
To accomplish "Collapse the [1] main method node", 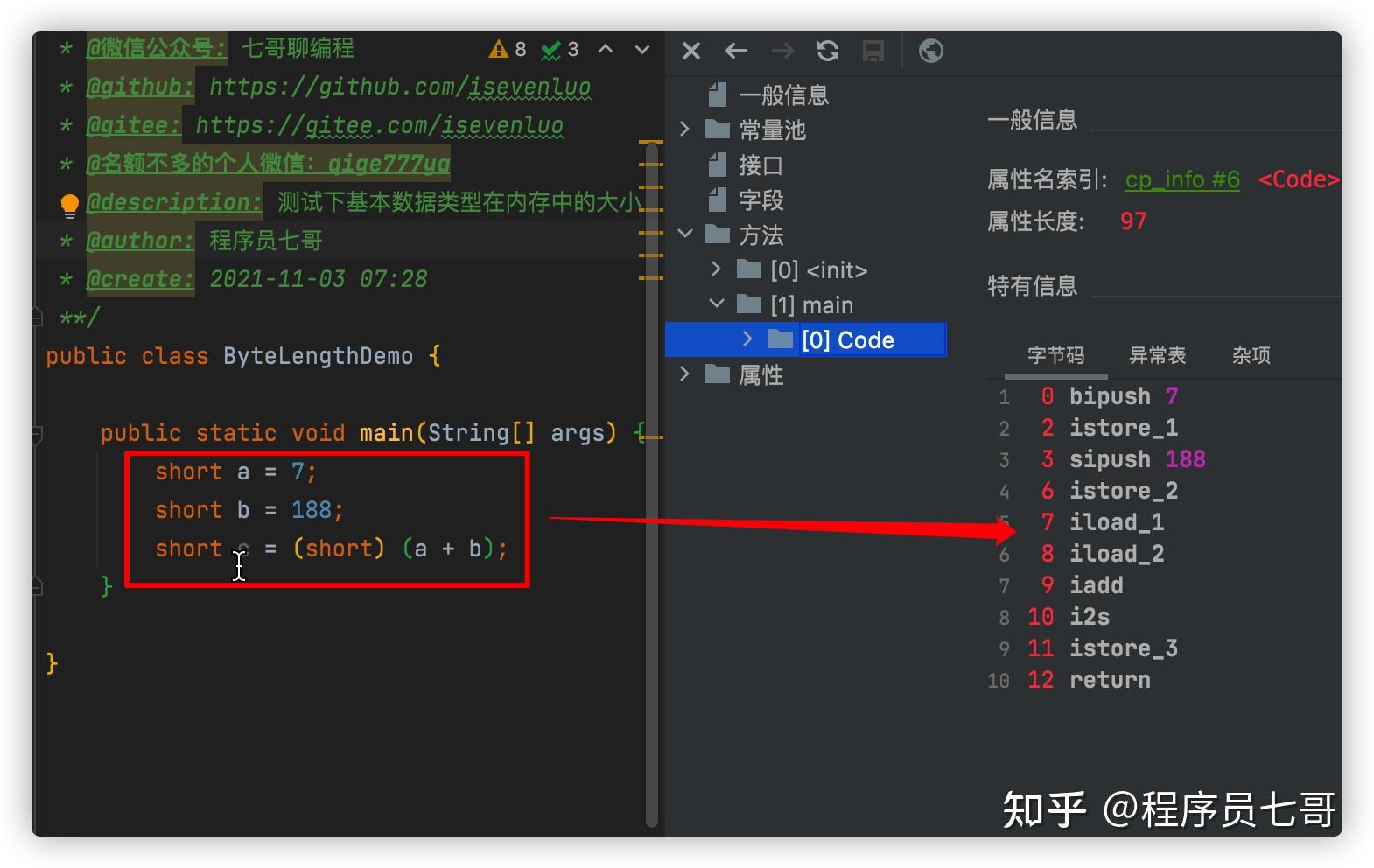I will click(717, 304).
